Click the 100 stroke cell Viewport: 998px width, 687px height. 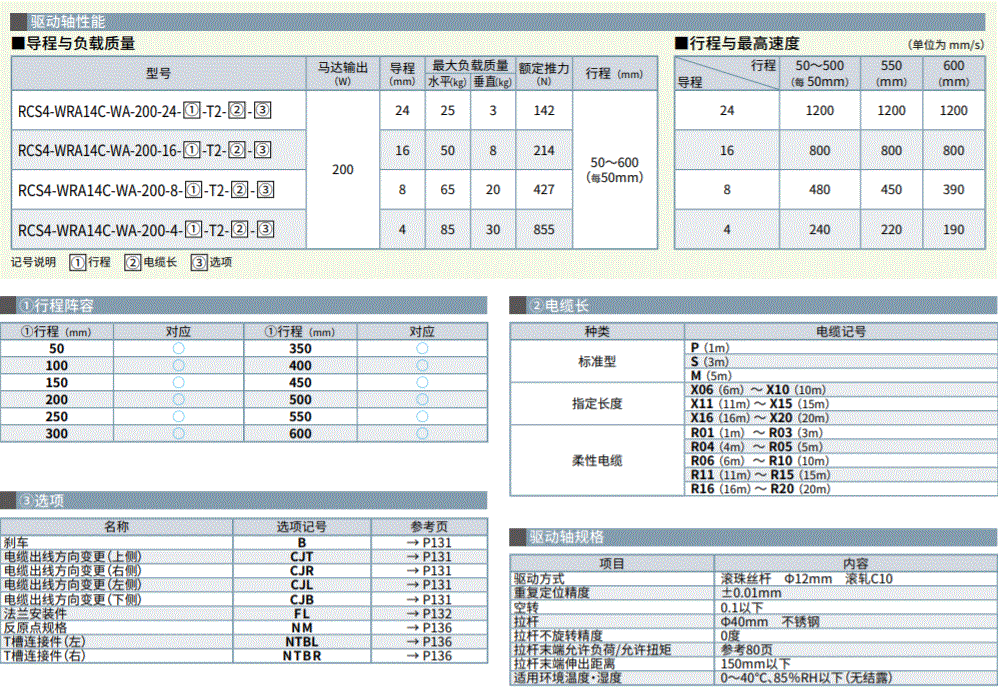pyautogui.click(x=57, y=365)
